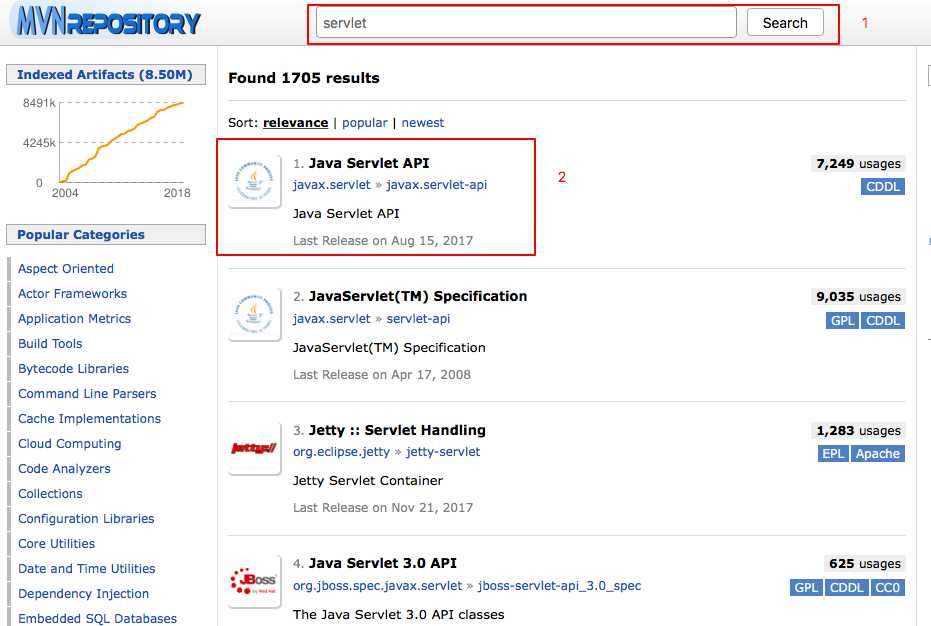
Task: Sort results by newest
Action: [423, 122]
